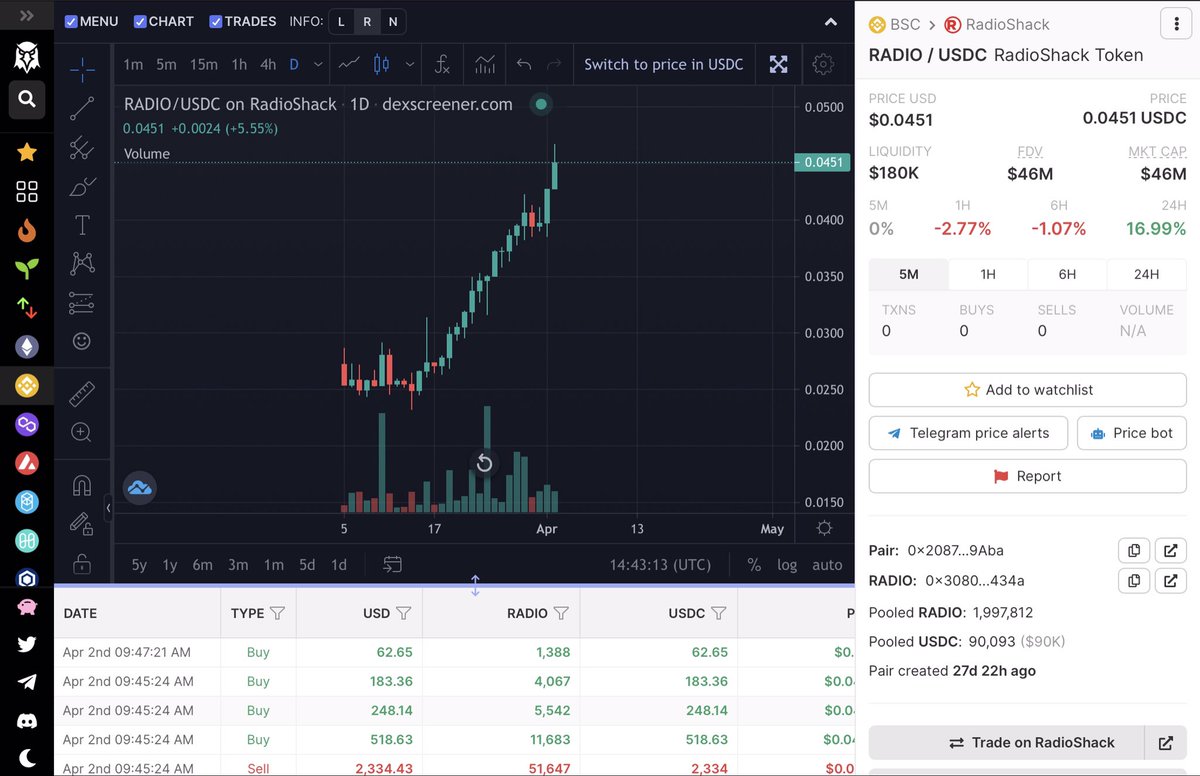Image resolution: width=1200 pixels, height=776 pixels.
Task: Open watchlist star icon in sidebar
Action: click(x=27, y=152)
